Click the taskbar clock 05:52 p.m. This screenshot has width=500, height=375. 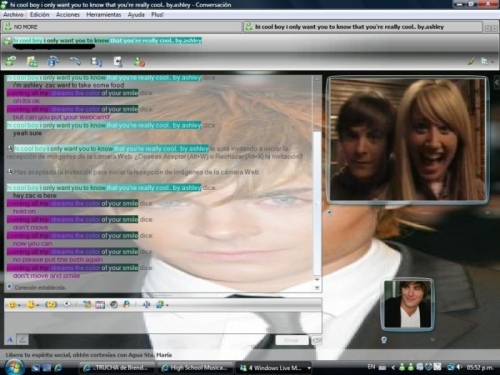click(480, 367)
